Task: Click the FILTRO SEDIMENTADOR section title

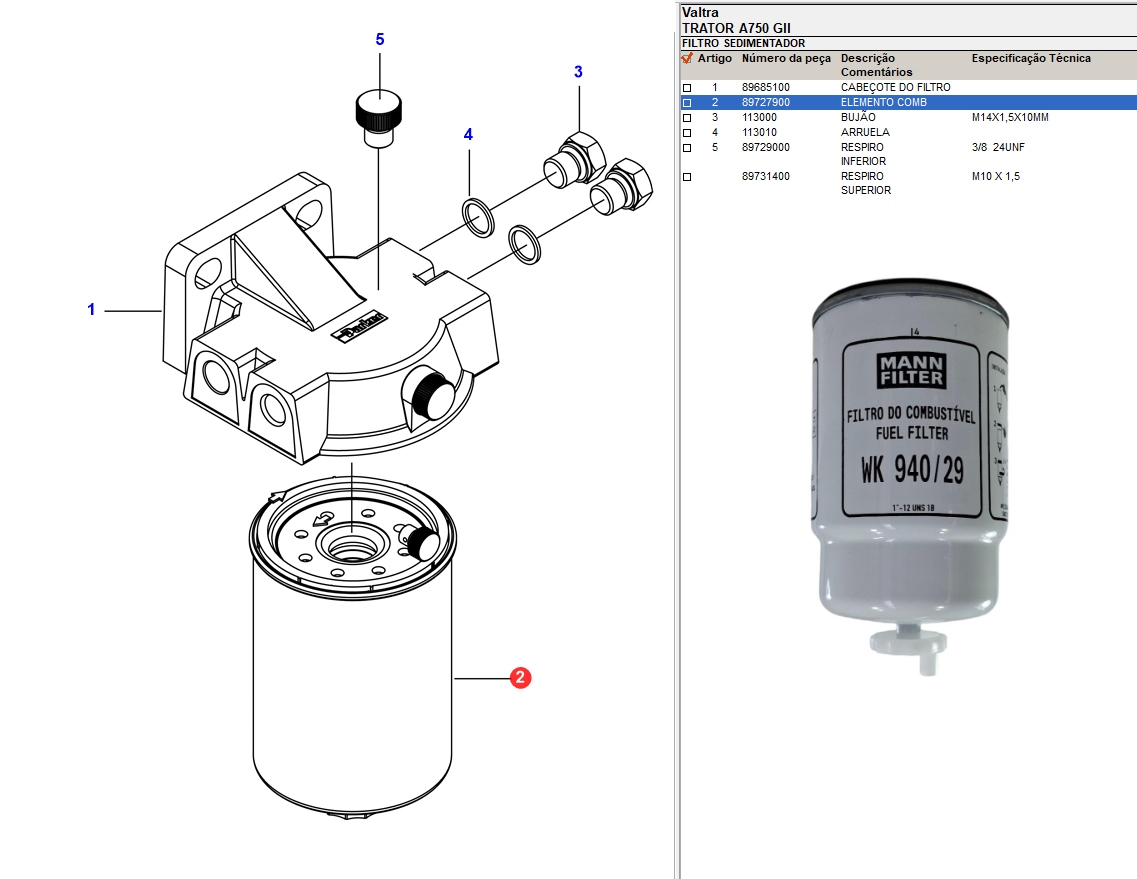Action: coord(743,43)
